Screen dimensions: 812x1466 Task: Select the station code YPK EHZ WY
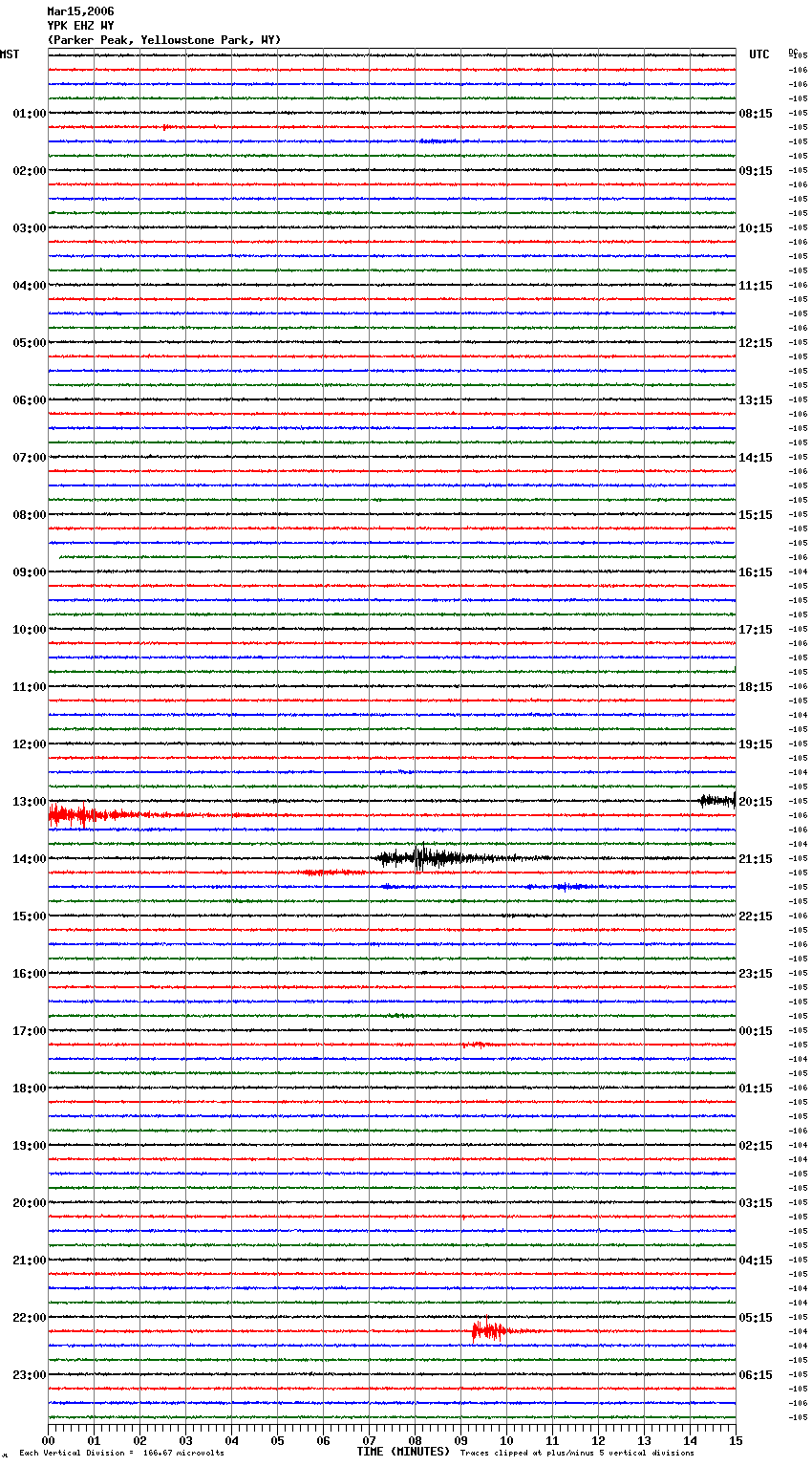click(x=80, y=26)
